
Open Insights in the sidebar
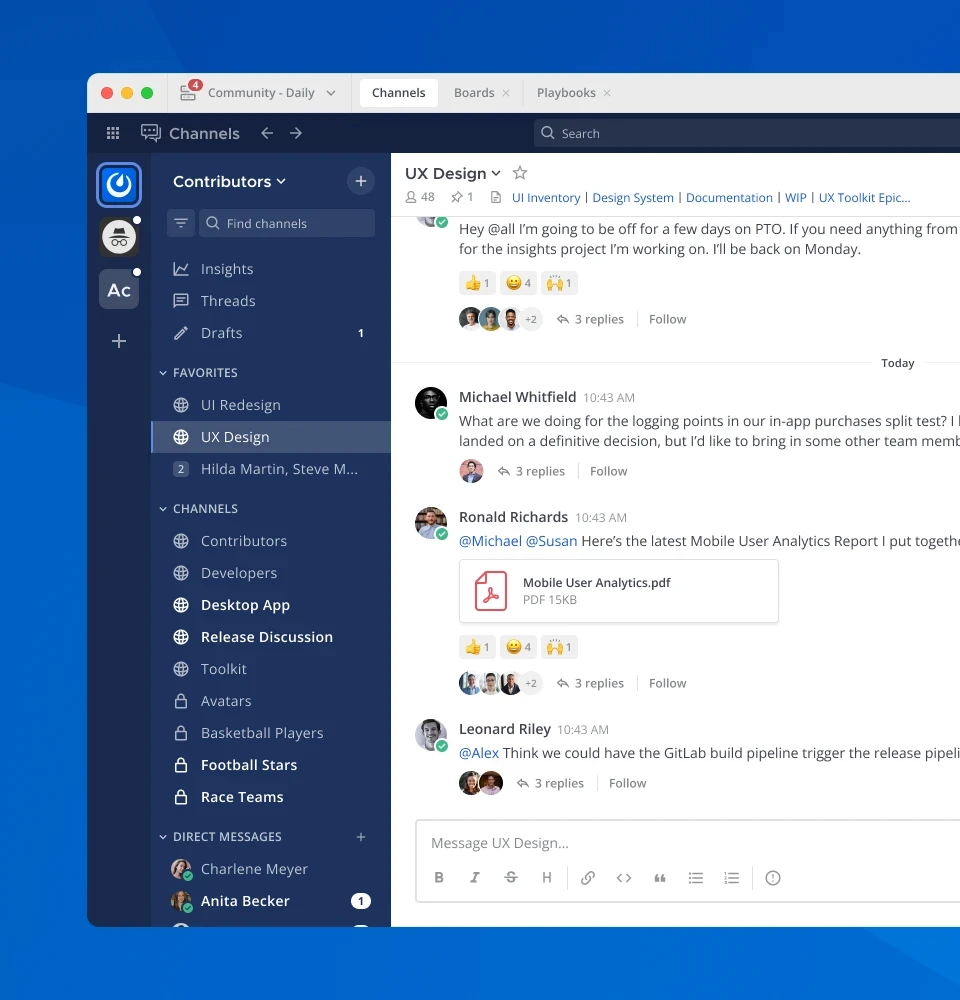271,269
